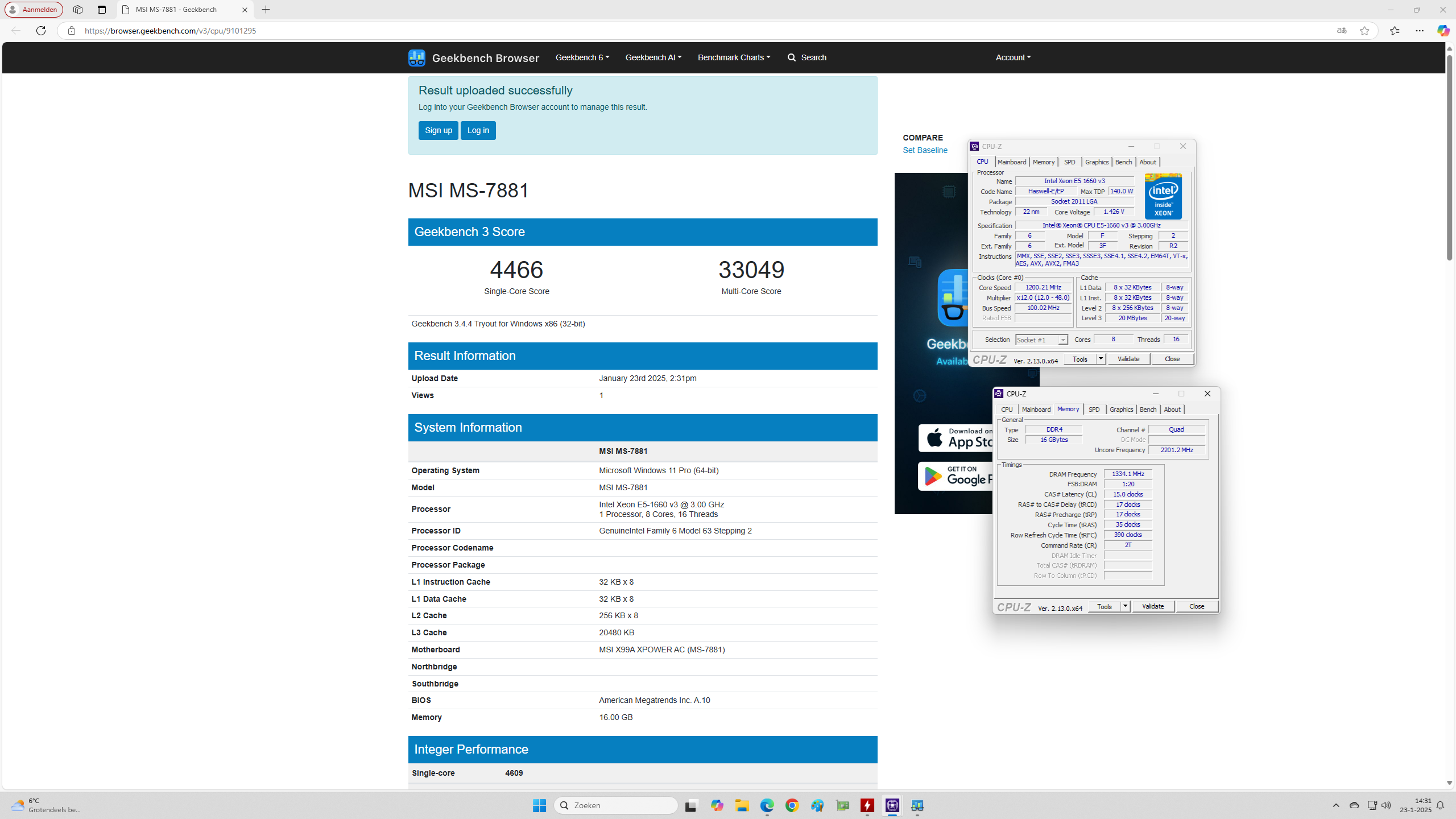Open the red lightning bolt app in taskbar

[867, 805]
